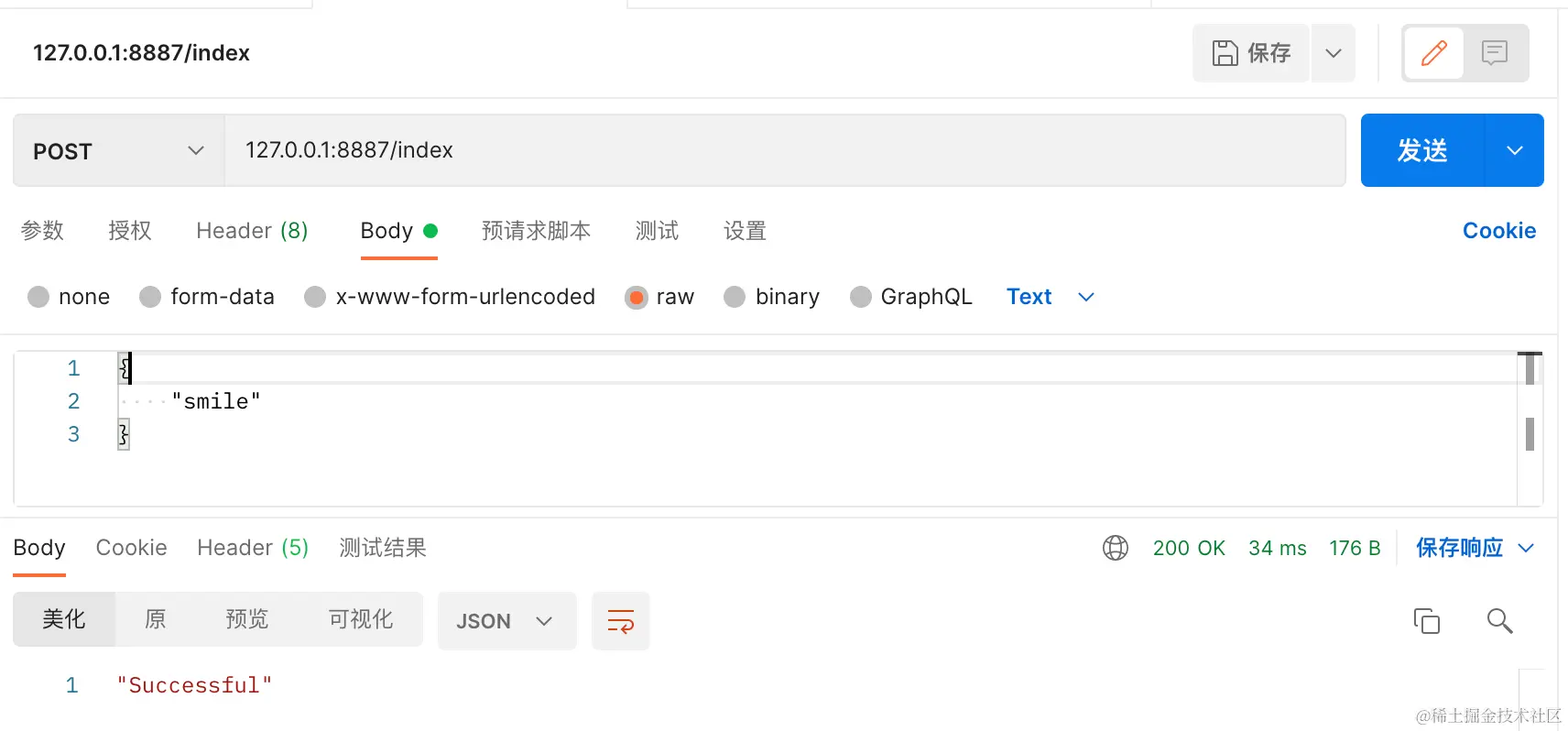Select x-www-form-urlencoded body type
Viewport: 1568px width, 731px height.
pos(450,297)
